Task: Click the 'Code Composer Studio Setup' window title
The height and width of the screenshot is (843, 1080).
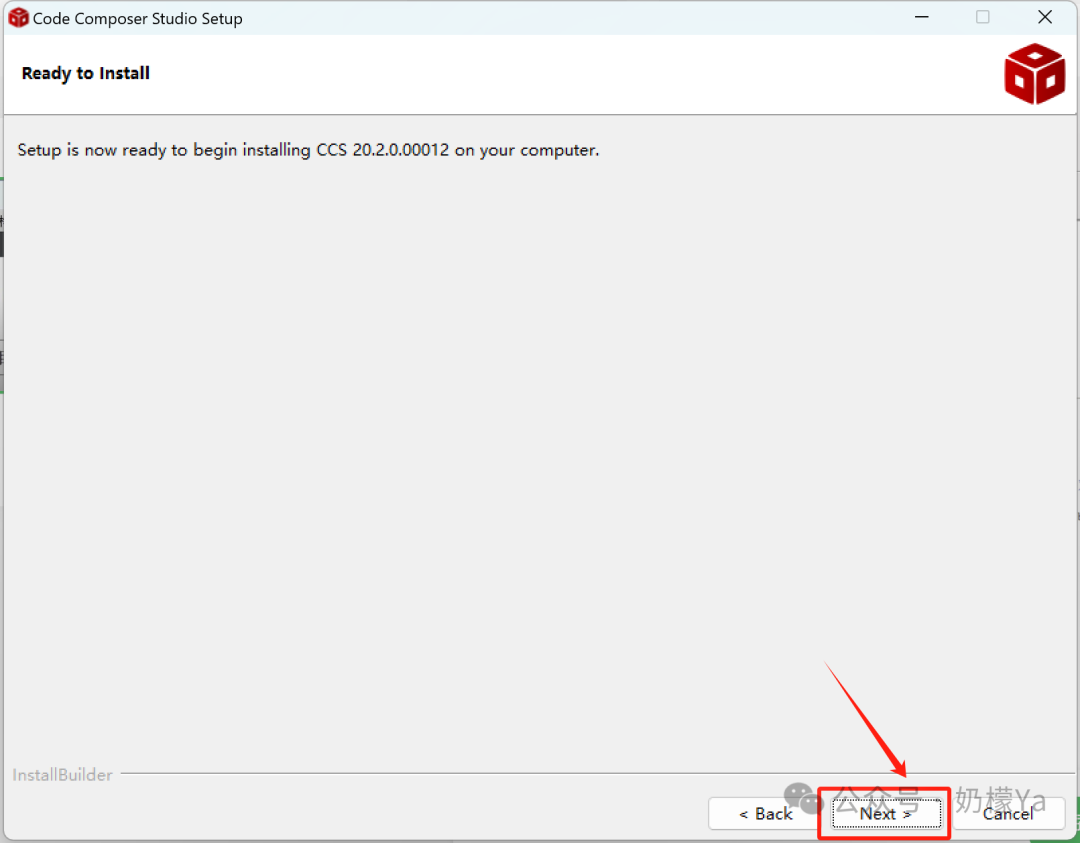Action: coord(138,19)
